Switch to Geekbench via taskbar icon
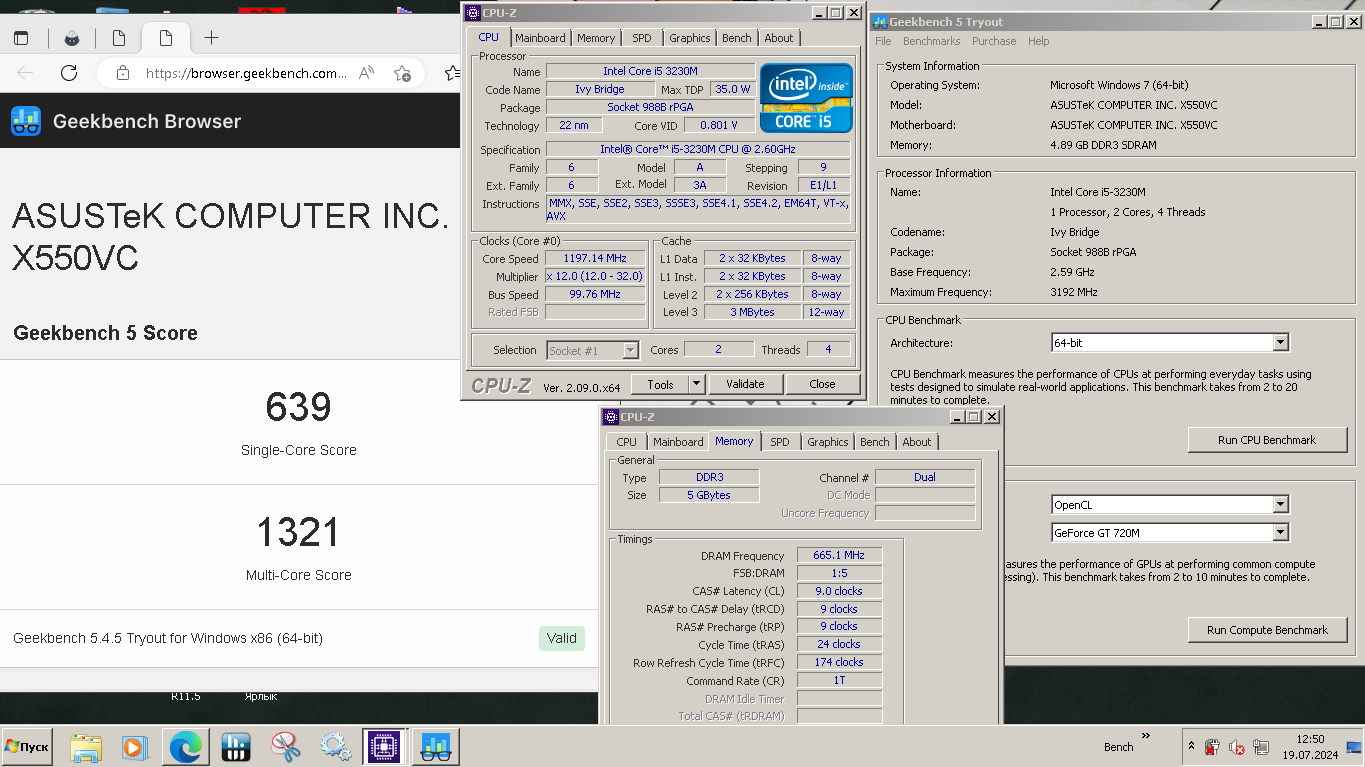This screenshot has height=767, width=1365. [x=435, y=747]
